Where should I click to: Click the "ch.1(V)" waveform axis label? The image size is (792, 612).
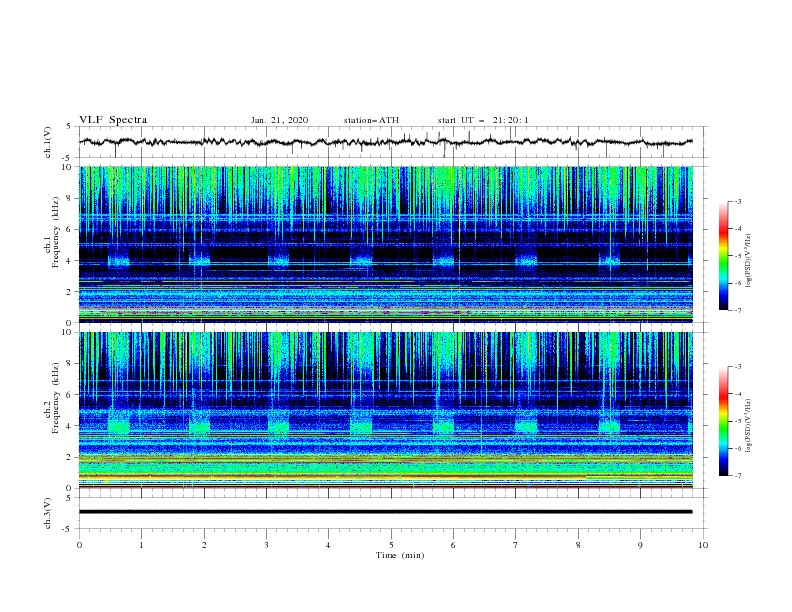pos(48,142)
